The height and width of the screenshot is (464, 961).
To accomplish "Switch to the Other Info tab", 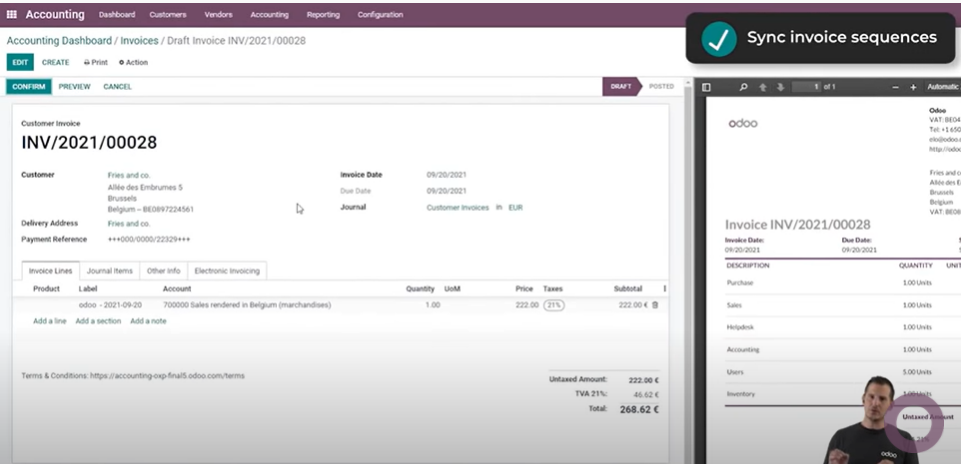I will (x=164, y=270).
